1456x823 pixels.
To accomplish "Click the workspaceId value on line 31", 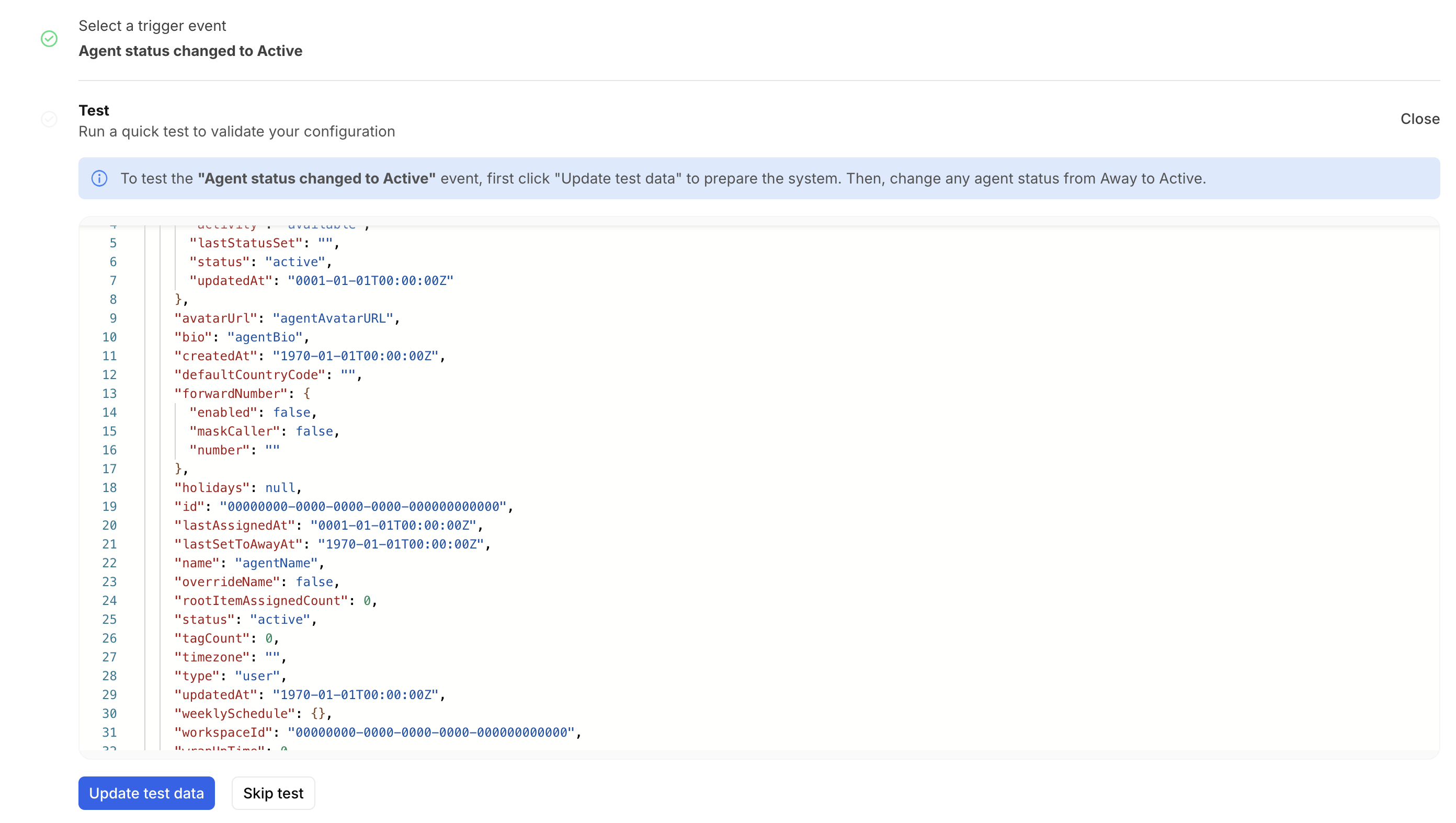I will [x=431, y=733].
